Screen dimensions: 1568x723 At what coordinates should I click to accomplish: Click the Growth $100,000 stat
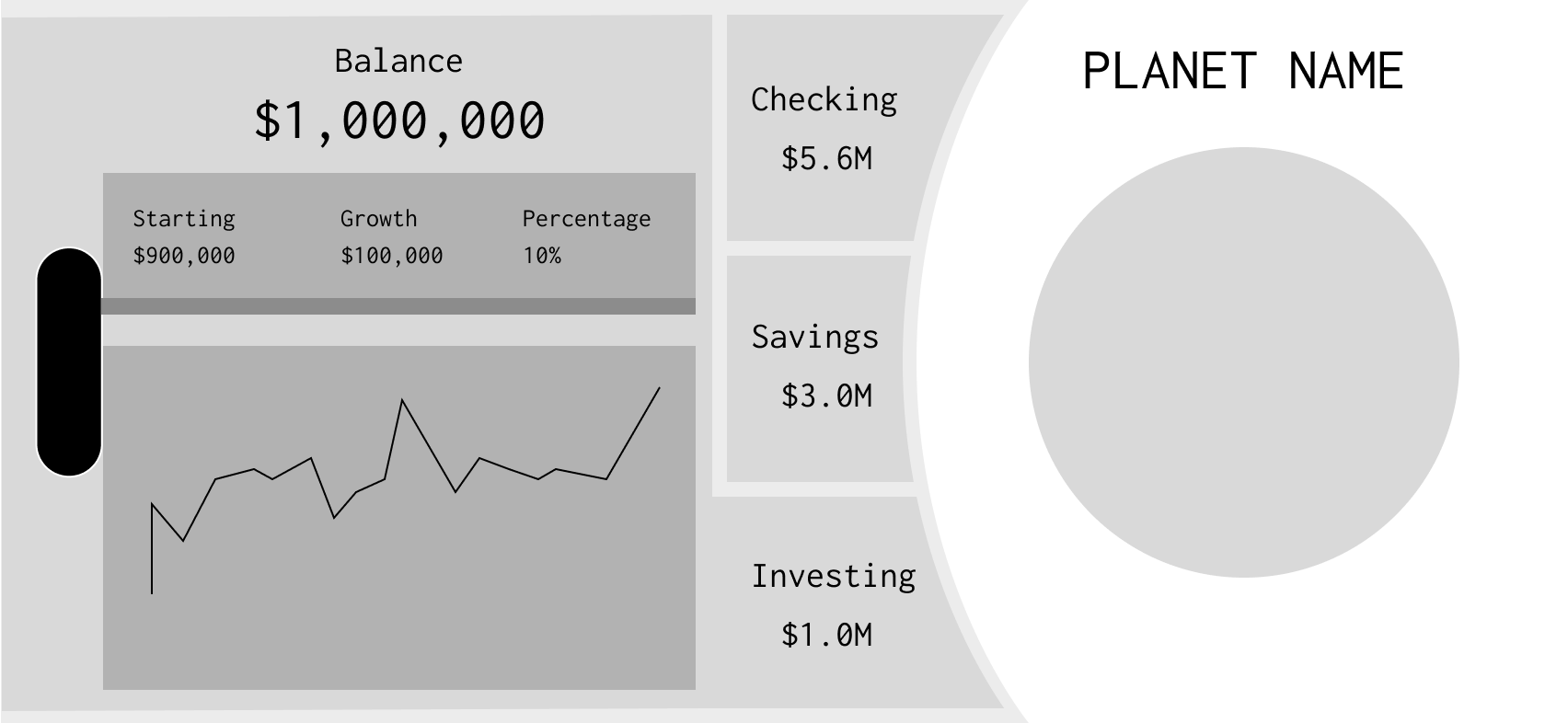392,236
